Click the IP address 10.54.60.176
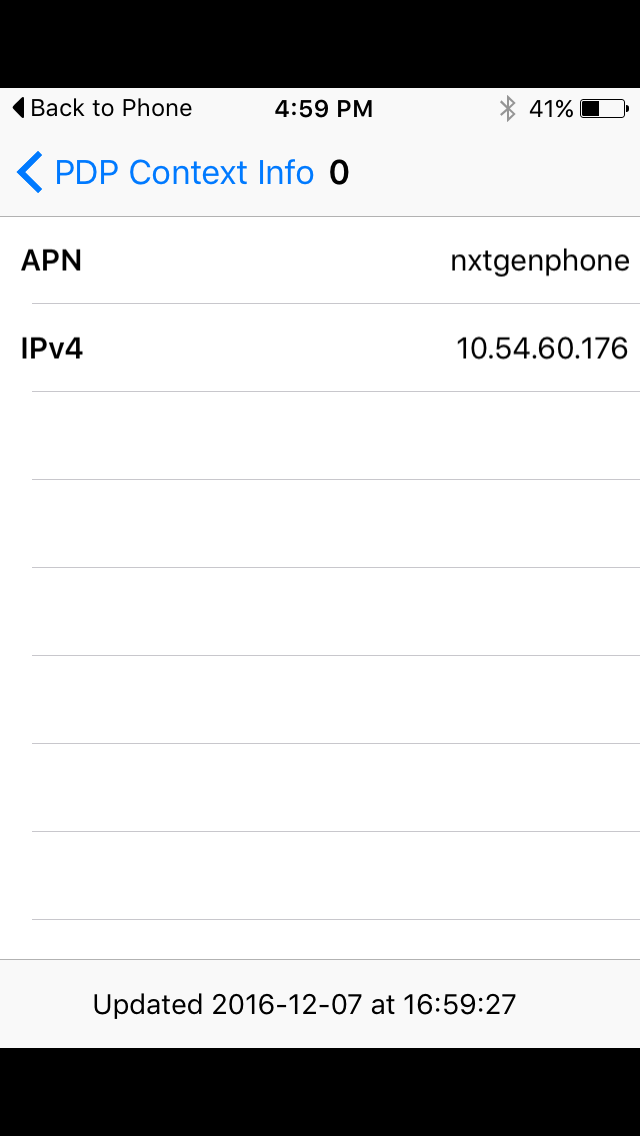Image resolution: width=640 pixels, height=1136 pixels. pos(542,349)
